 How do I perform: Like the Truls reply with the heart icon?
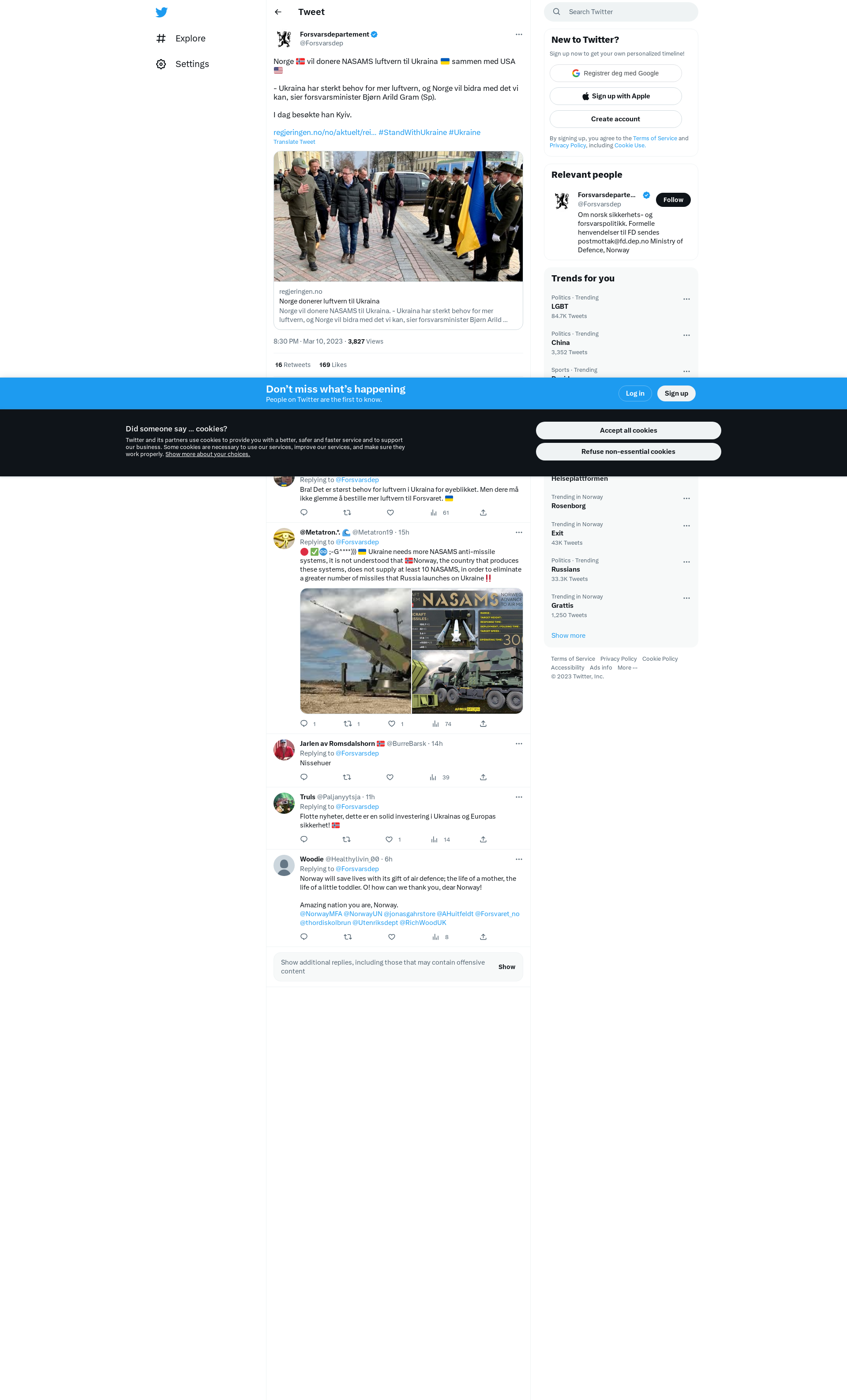[389, 839]
